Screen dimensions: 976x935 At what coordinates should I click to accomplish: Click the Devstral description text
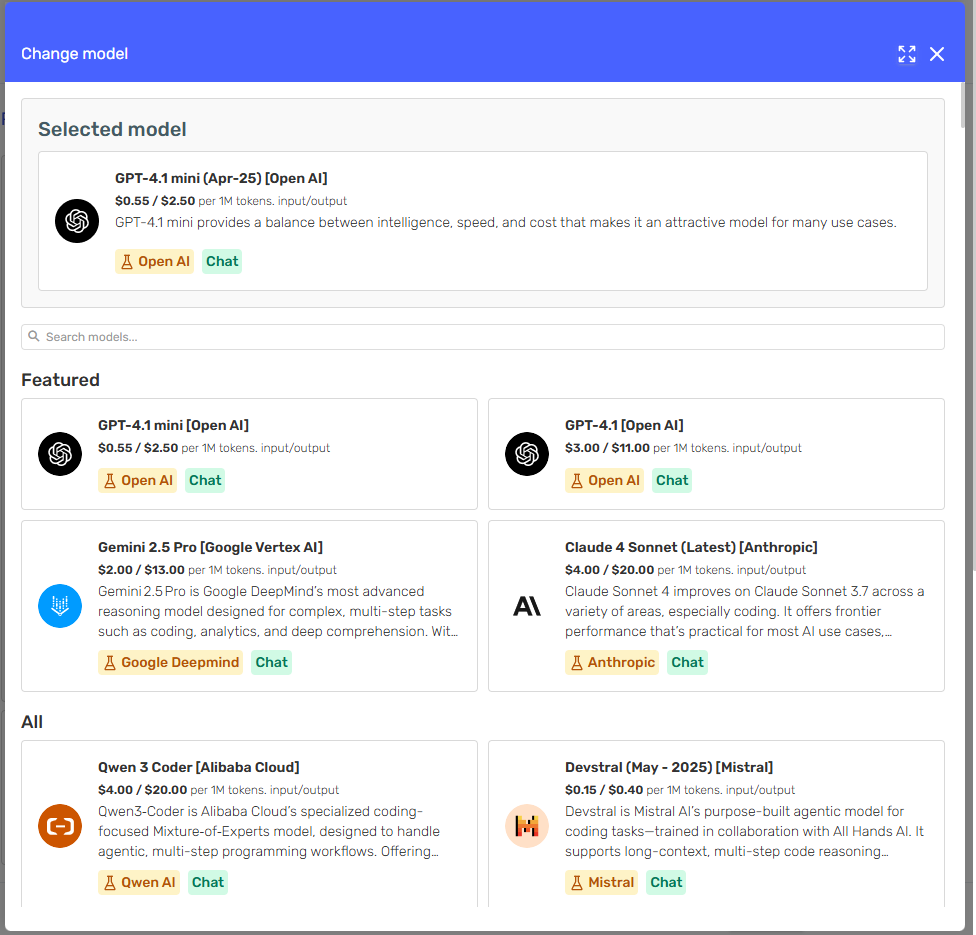744,832
